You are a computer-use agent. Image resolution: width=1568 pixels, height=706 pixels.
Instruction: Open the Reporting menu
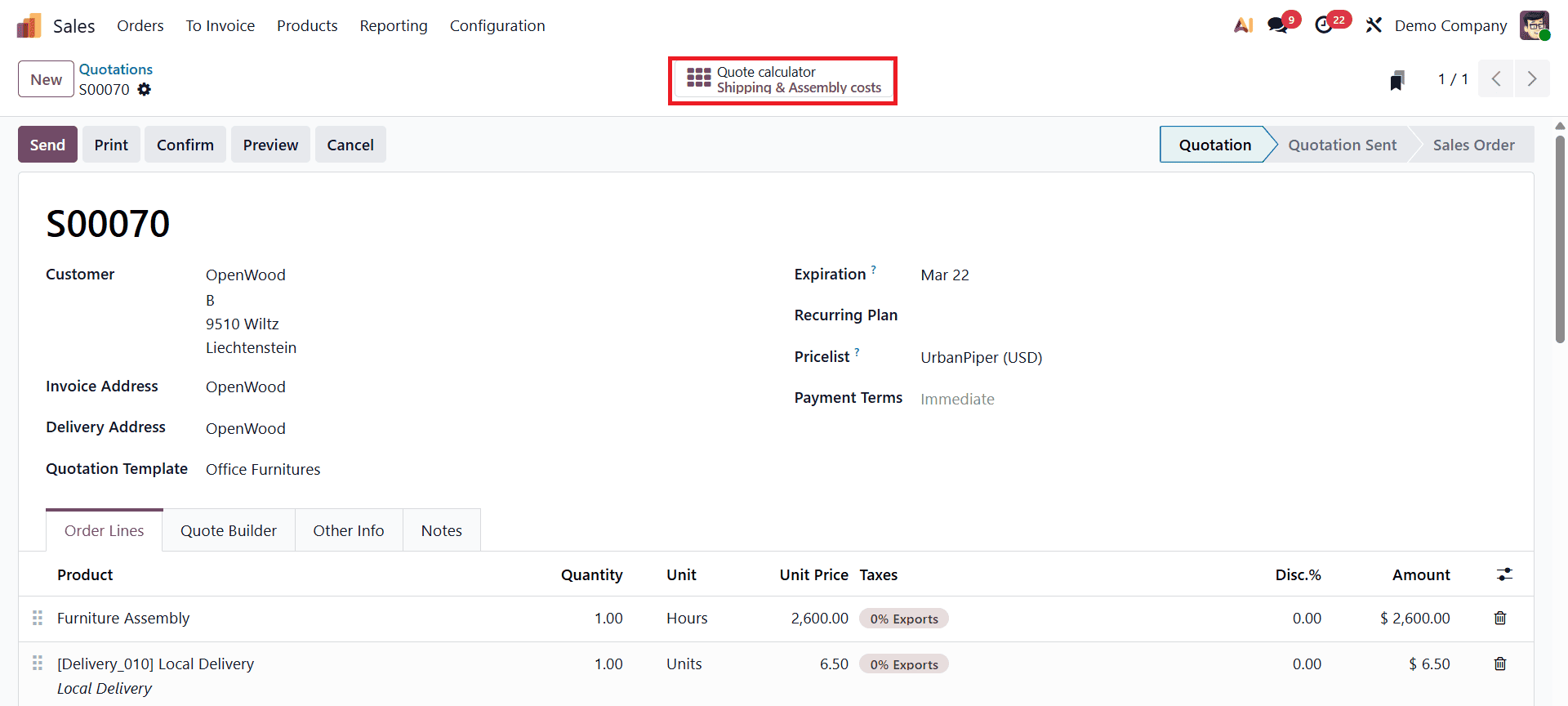click(394, 25)
